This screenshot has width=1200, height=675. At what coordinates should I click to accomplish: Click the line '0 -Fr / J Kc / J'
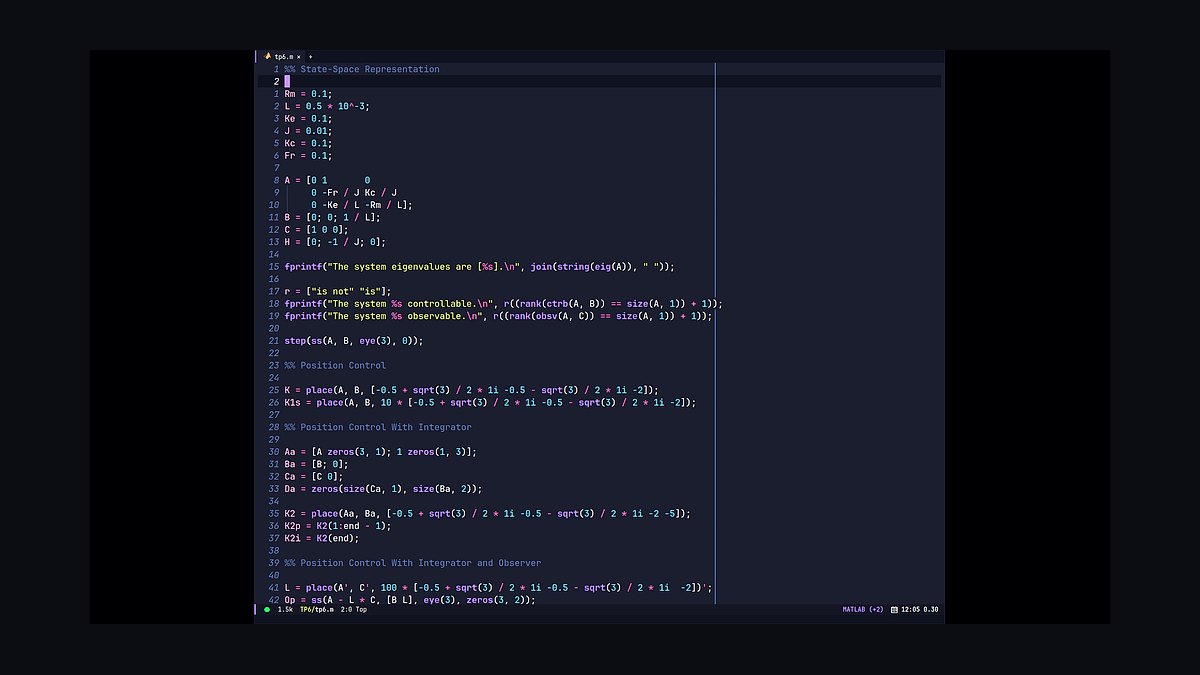(x=354, y=192)
